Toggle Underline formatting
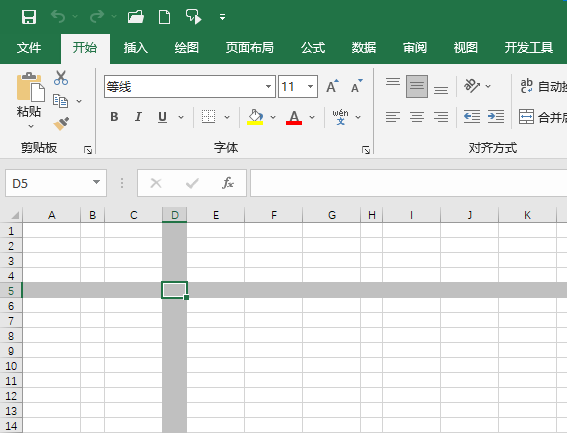 (x=162, y=117)
